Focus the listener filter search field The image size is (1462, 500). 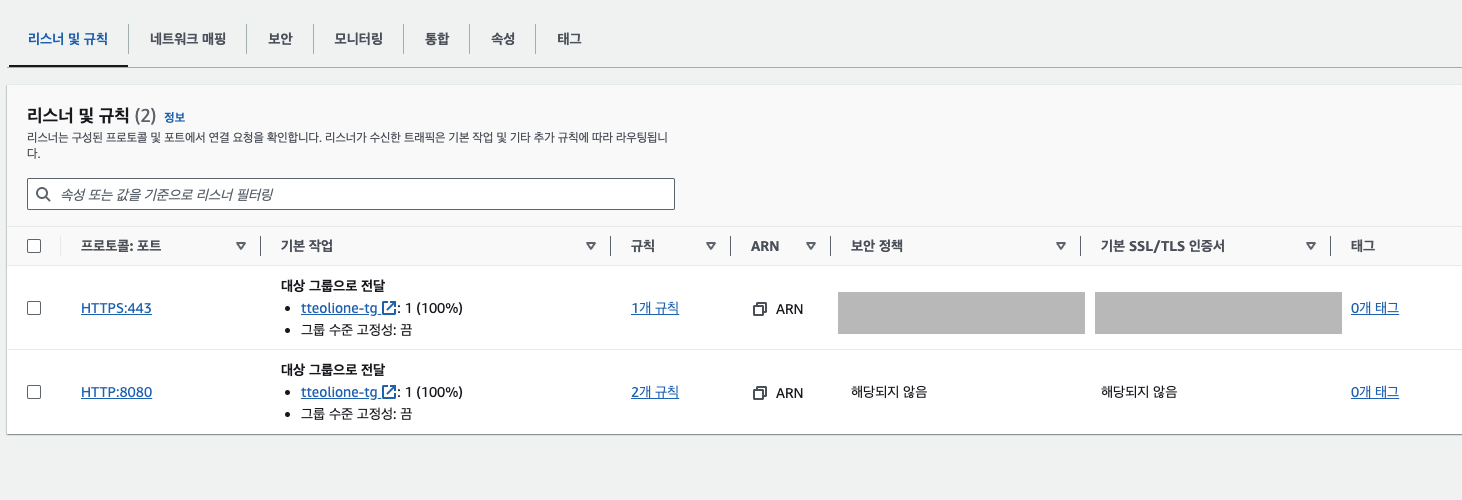(351, 194)
